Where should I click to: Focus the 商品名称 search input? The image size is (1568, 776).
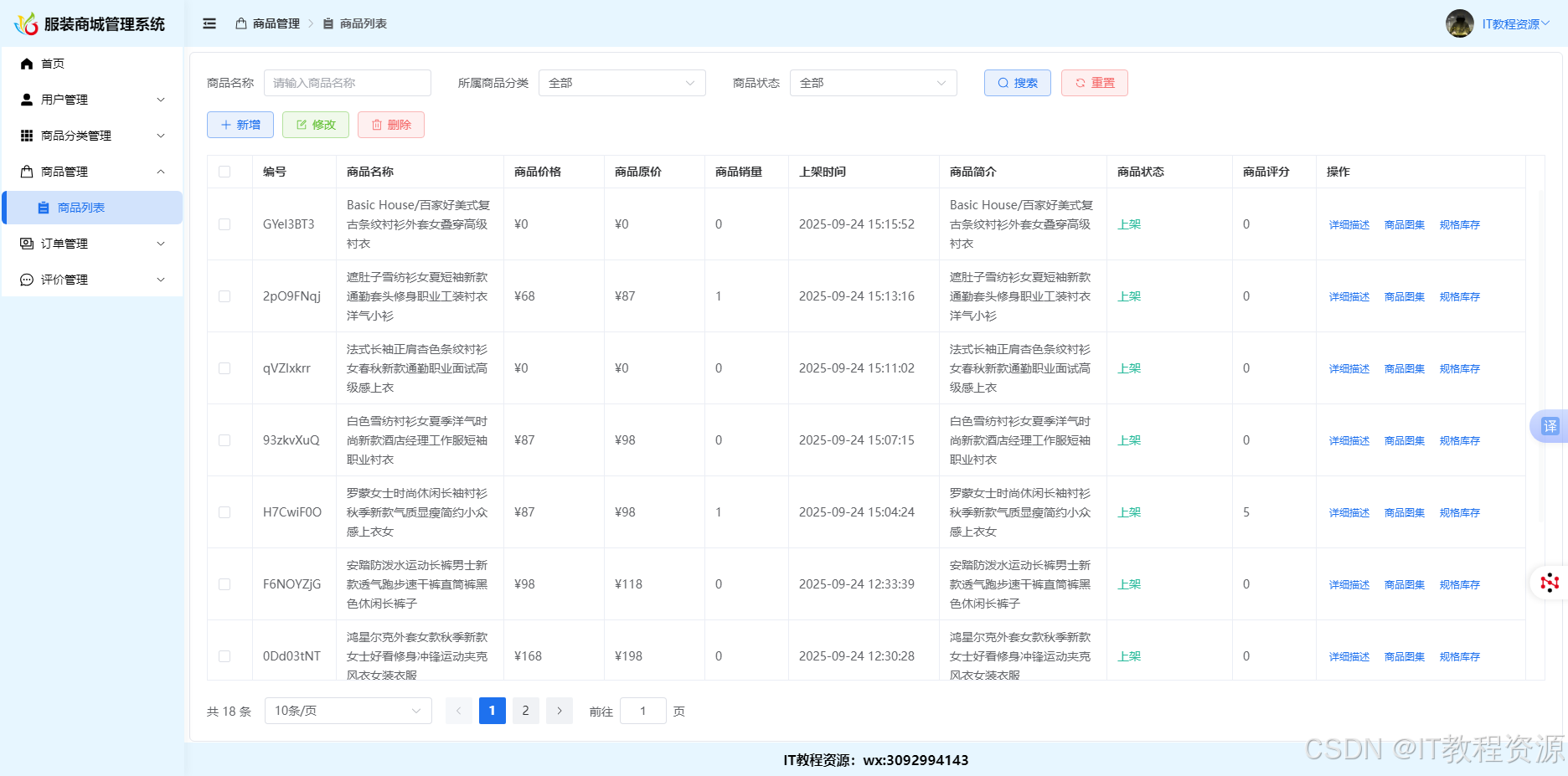[x=348, y=83]
